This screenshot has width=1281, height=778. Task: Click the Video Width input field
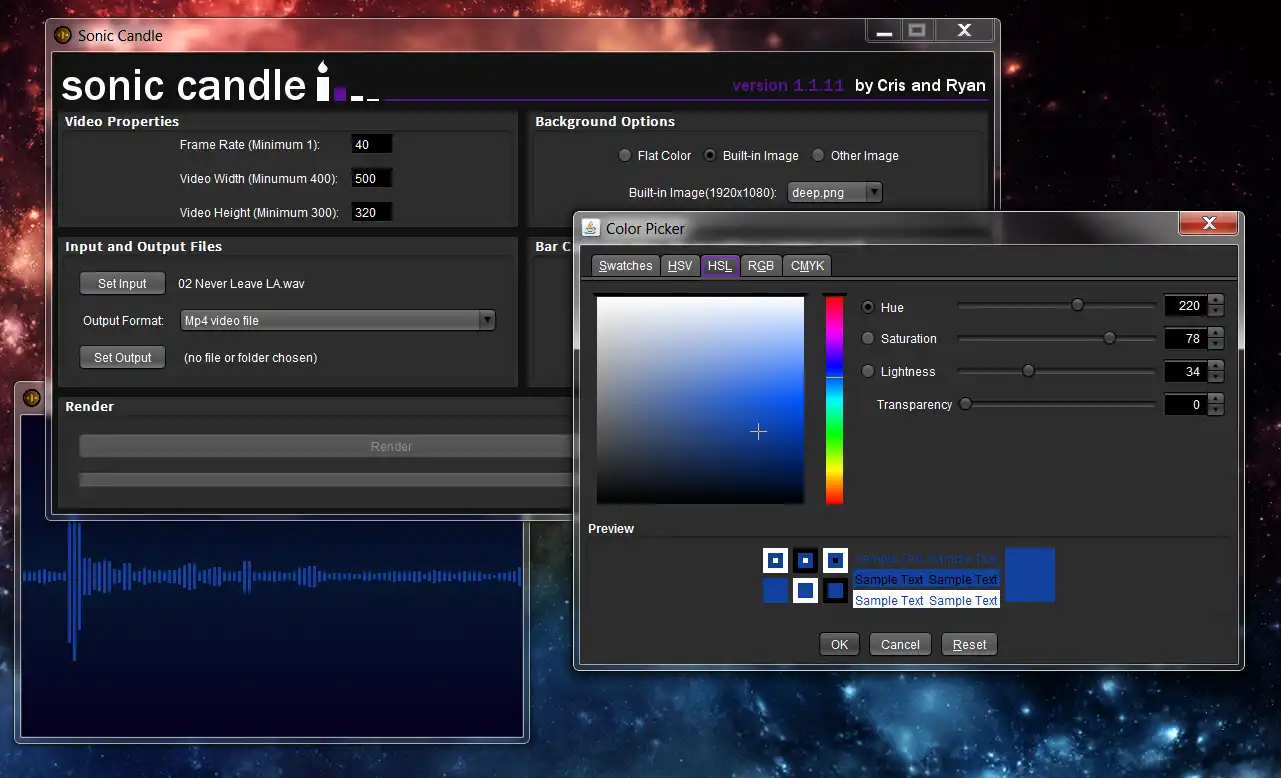click(372, 179)
